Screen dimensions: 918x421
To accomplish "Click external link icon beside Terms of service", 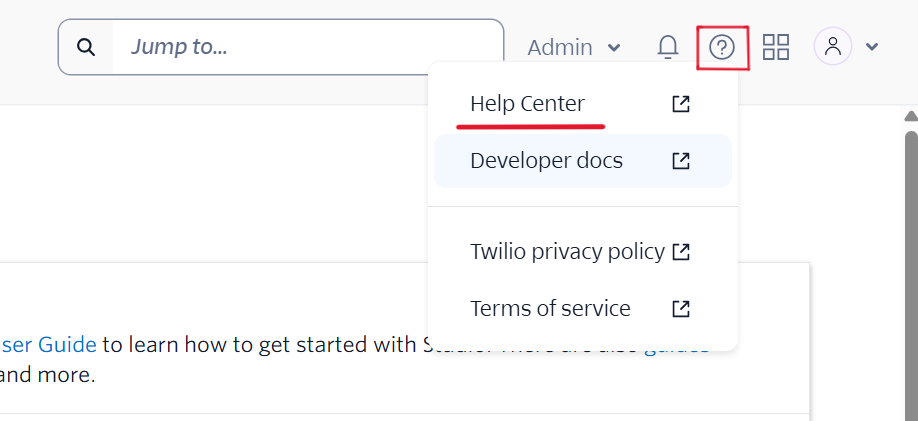I will pyautogui.click(x=681, y=309).
